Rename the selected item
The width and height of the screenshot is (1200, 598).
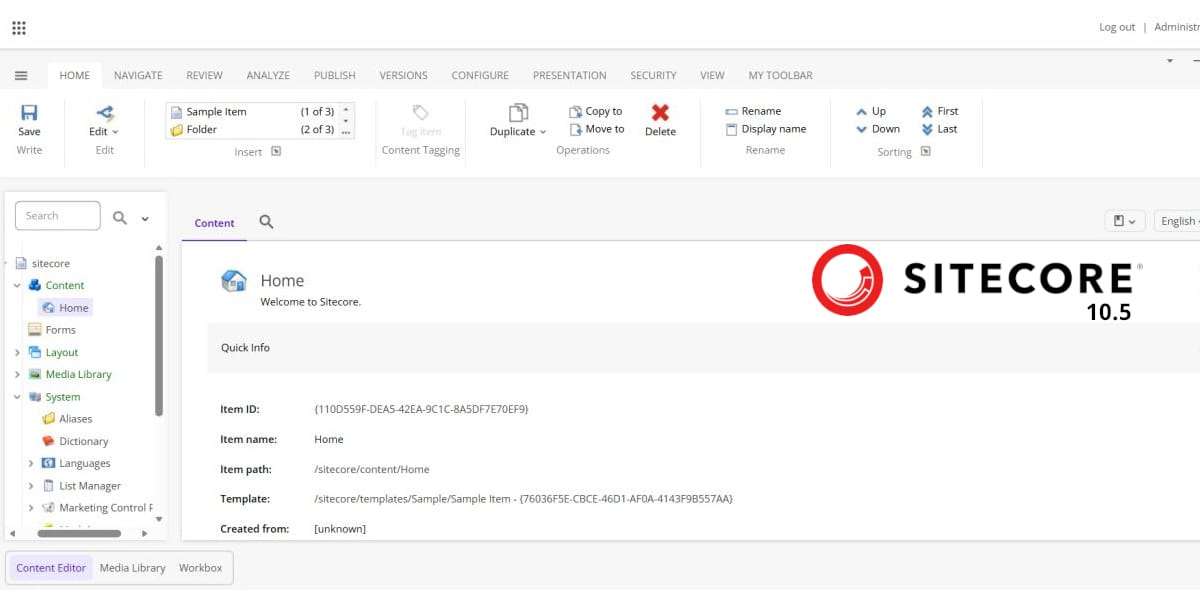pyautogui.click(x=753, y=111)
